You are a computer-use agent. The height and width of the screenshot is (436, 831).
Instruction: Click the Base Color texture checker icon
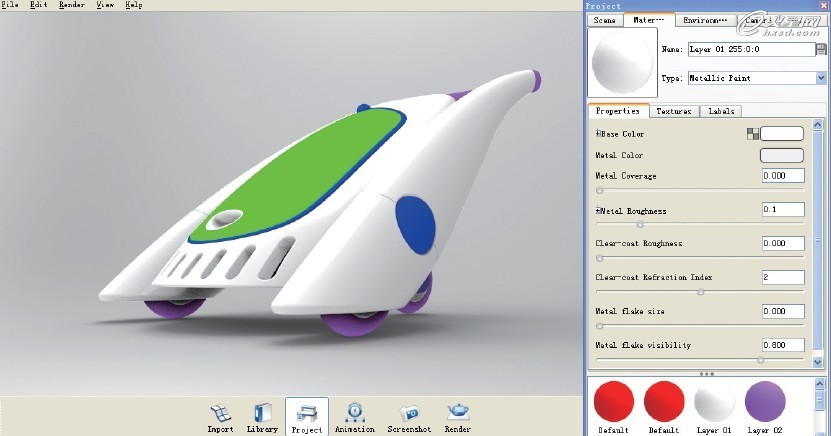point(753,133)
